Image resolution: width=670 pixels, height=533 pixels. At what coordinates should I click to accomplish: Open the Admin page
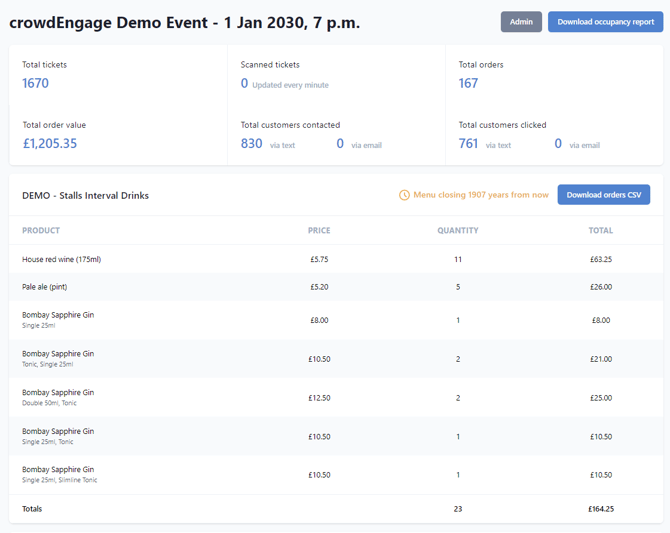coord(521,22)
